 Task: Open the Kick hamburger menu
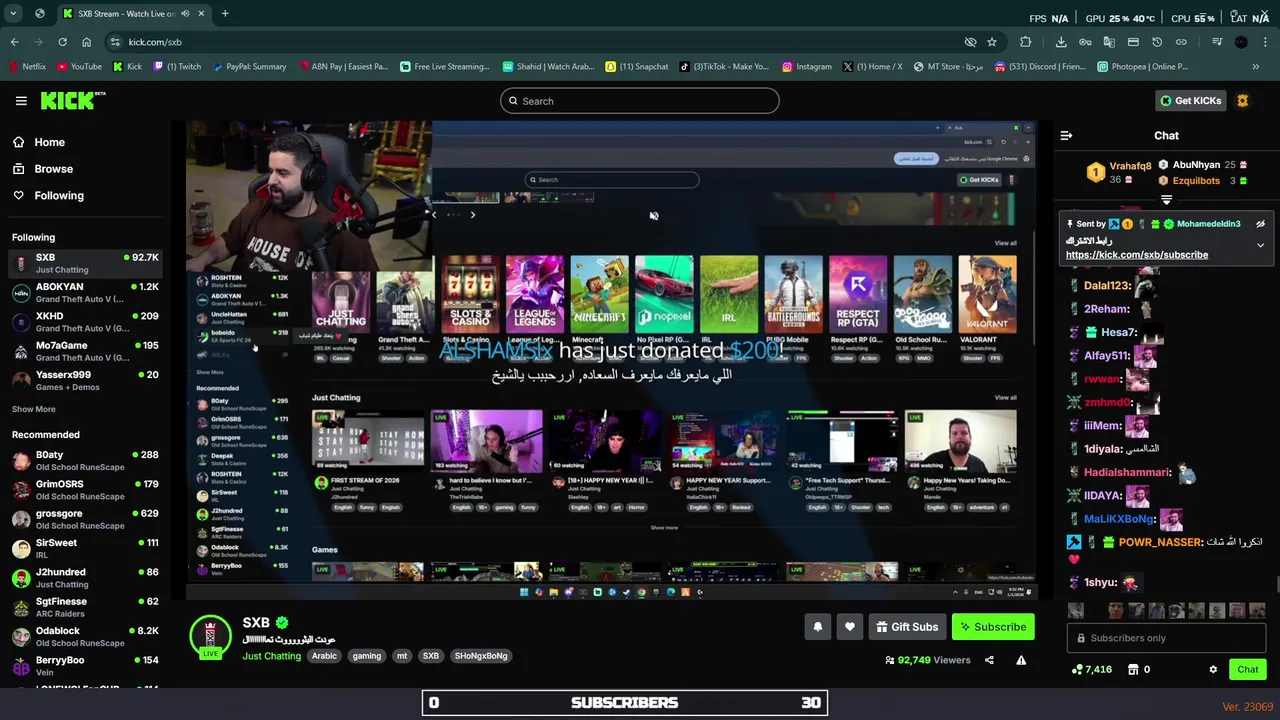tap(21, 101)
